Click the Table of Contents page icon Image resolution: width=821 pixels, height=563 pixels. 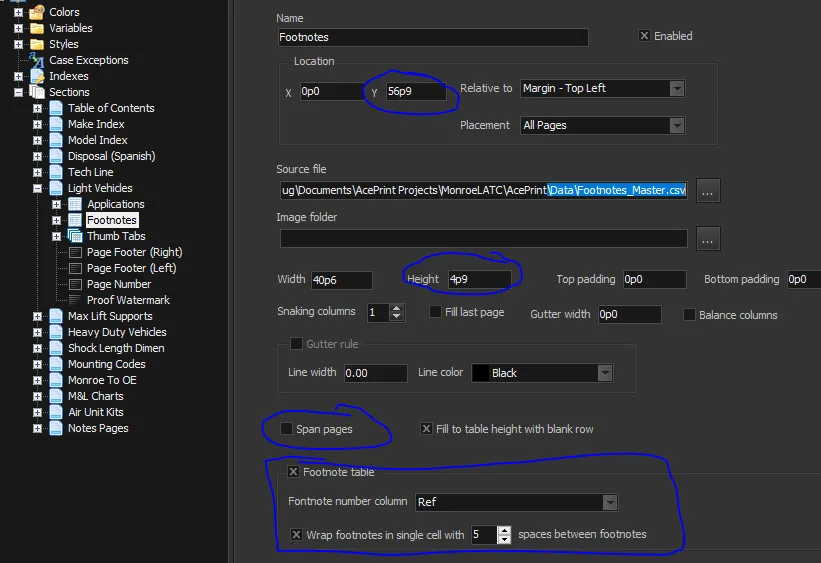click(x=56, y=108)
